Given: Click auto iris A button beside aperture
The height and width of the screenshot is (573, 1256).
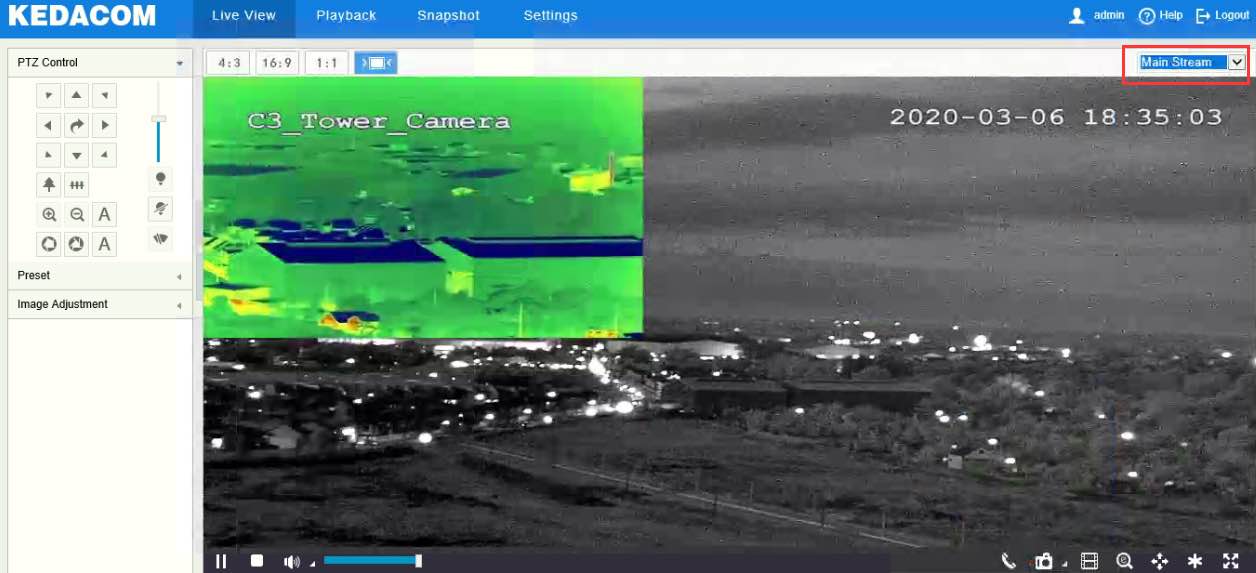Looking at the screenshot, I should pos(104,244).
